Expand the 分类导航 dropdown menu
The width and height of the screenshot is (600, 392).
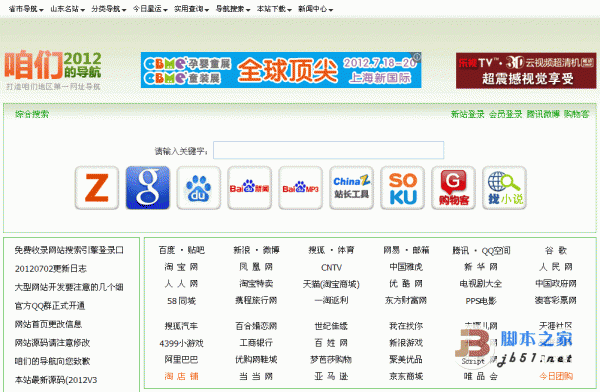click(109, 9)
